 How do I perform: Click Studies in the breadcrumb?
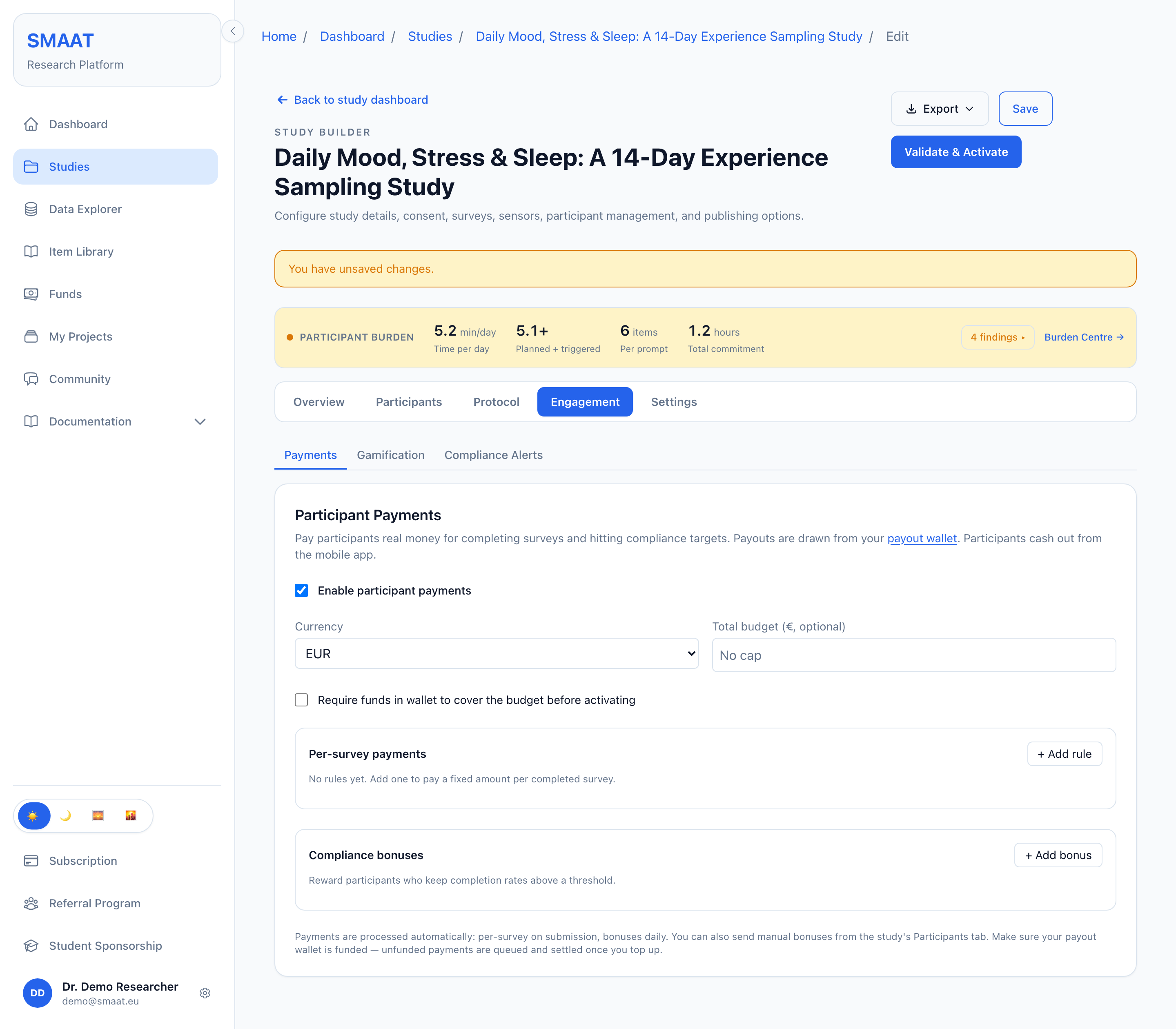(x=430, y=36)
